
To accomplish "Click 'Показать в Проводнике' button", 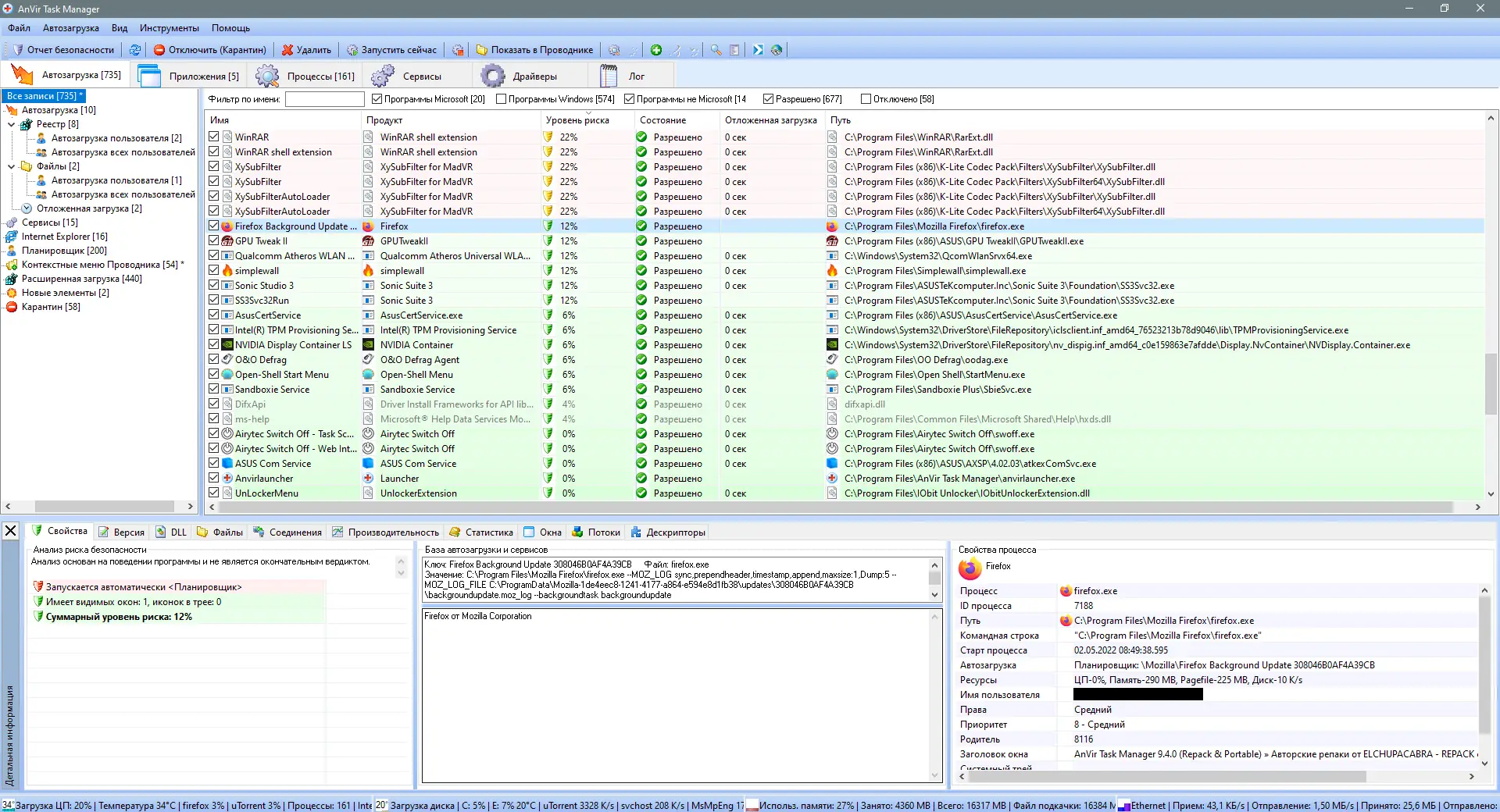I will point(535,50).
